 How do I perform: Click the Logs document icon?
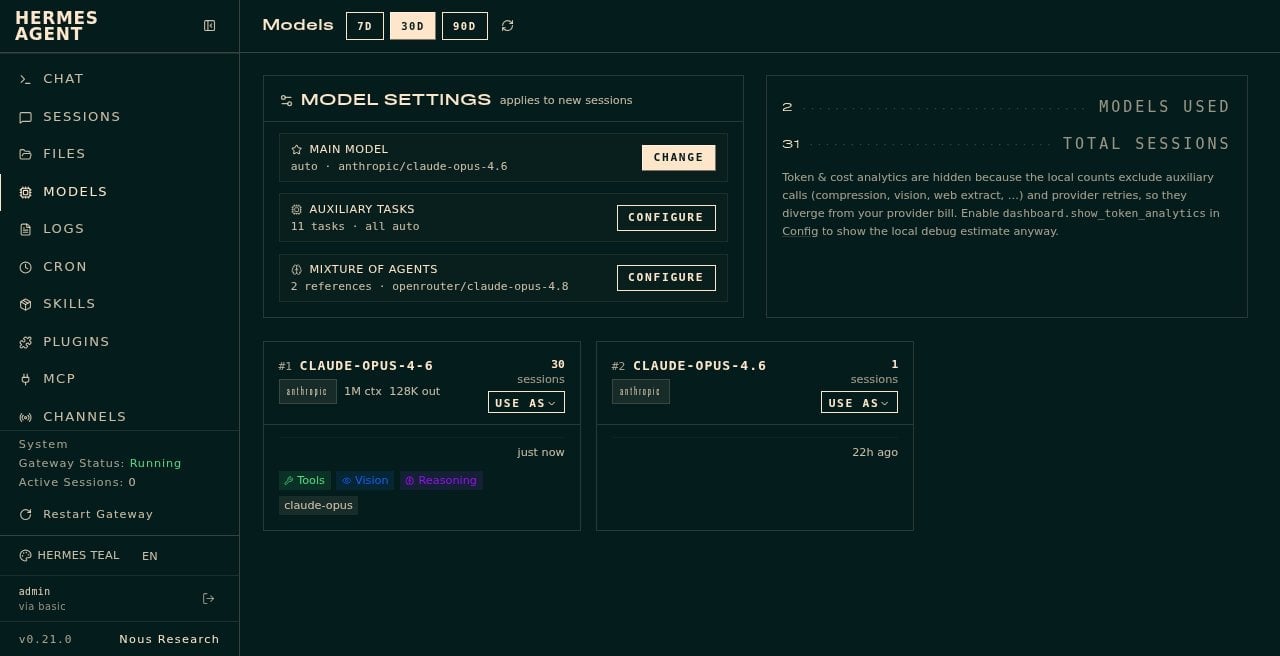coord(25,229)
